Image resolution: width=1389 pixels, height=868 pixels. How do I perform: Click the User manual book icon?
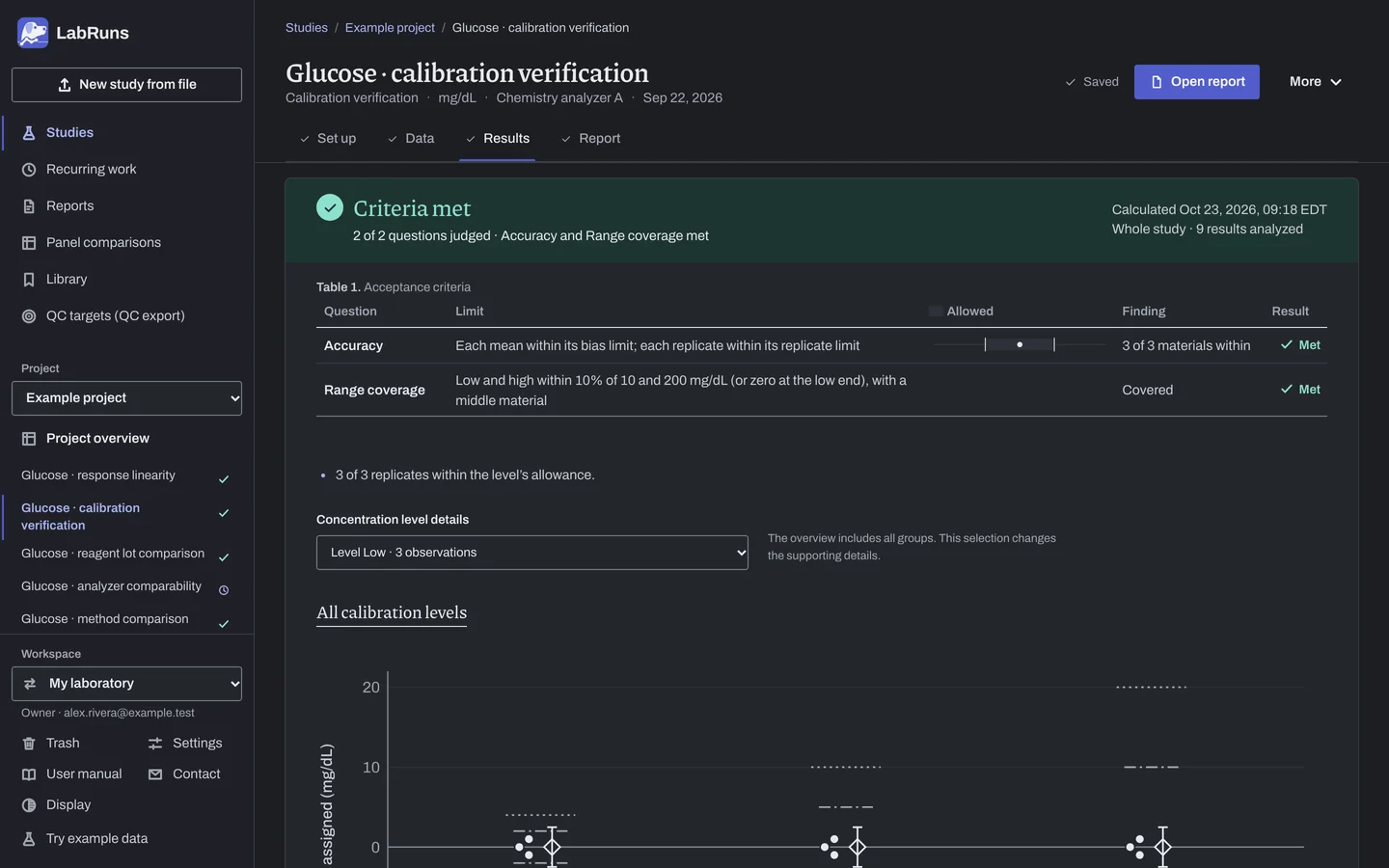click(x=29, y=774)
